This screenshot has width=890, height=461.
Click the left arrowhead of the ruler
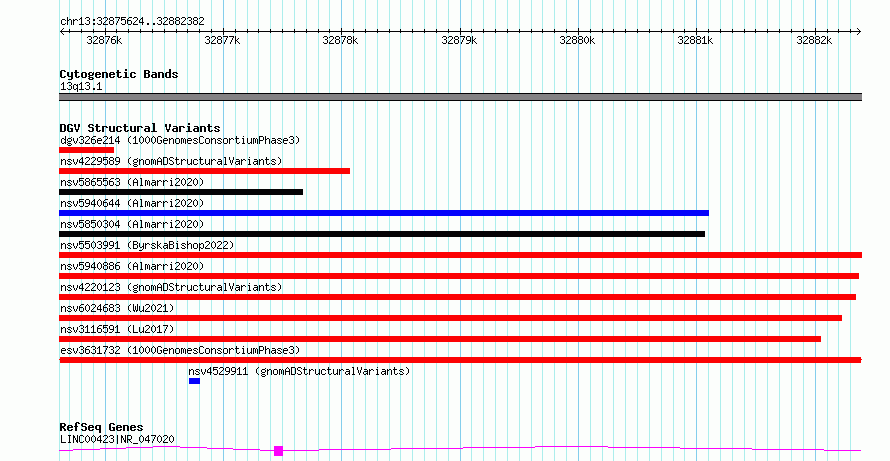[x=62, y=32]
